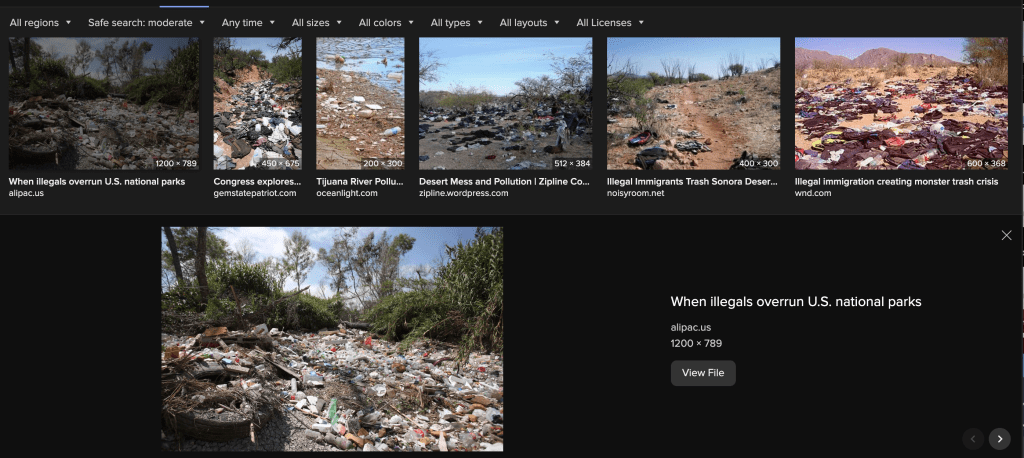
Task: Open the All layouts filter
Action: click(x=528, y=22)
